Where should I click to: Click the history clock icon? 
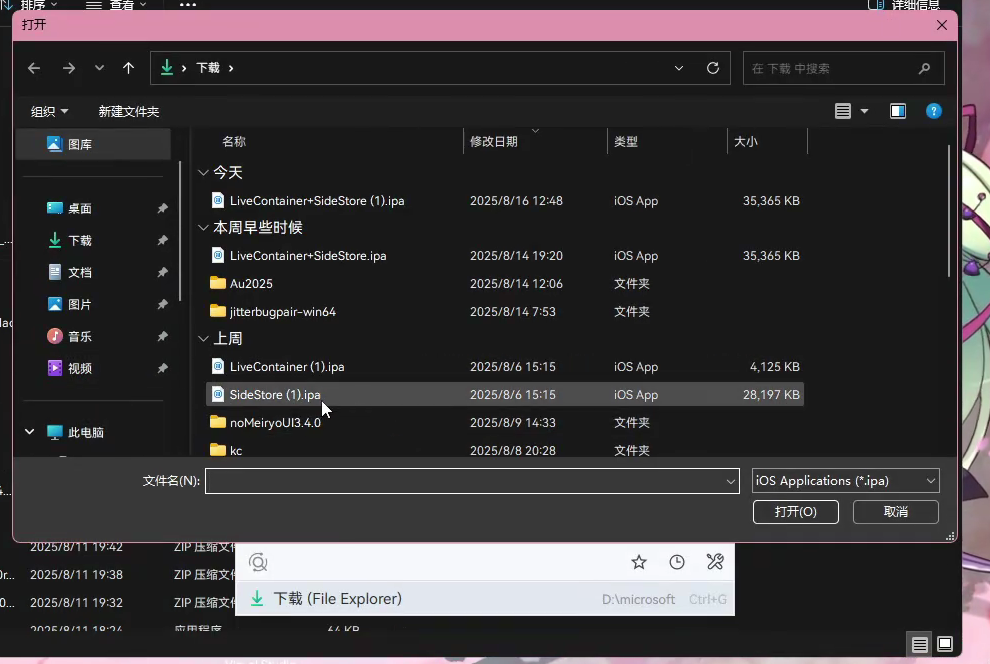coord(677,562)
